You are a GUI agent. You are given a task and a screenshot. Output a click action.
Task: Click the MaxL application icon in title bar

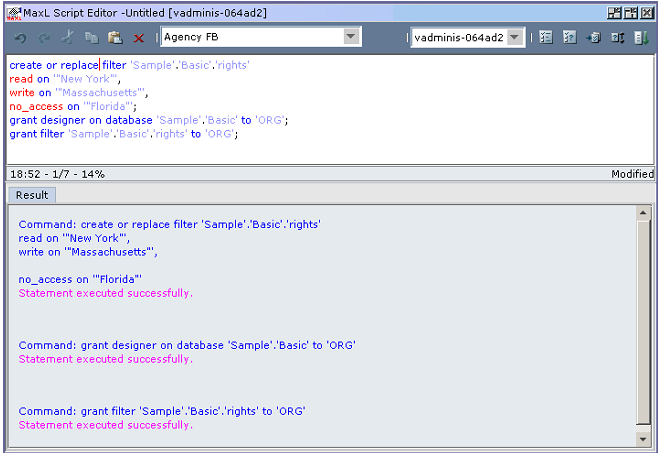(14, 13)
